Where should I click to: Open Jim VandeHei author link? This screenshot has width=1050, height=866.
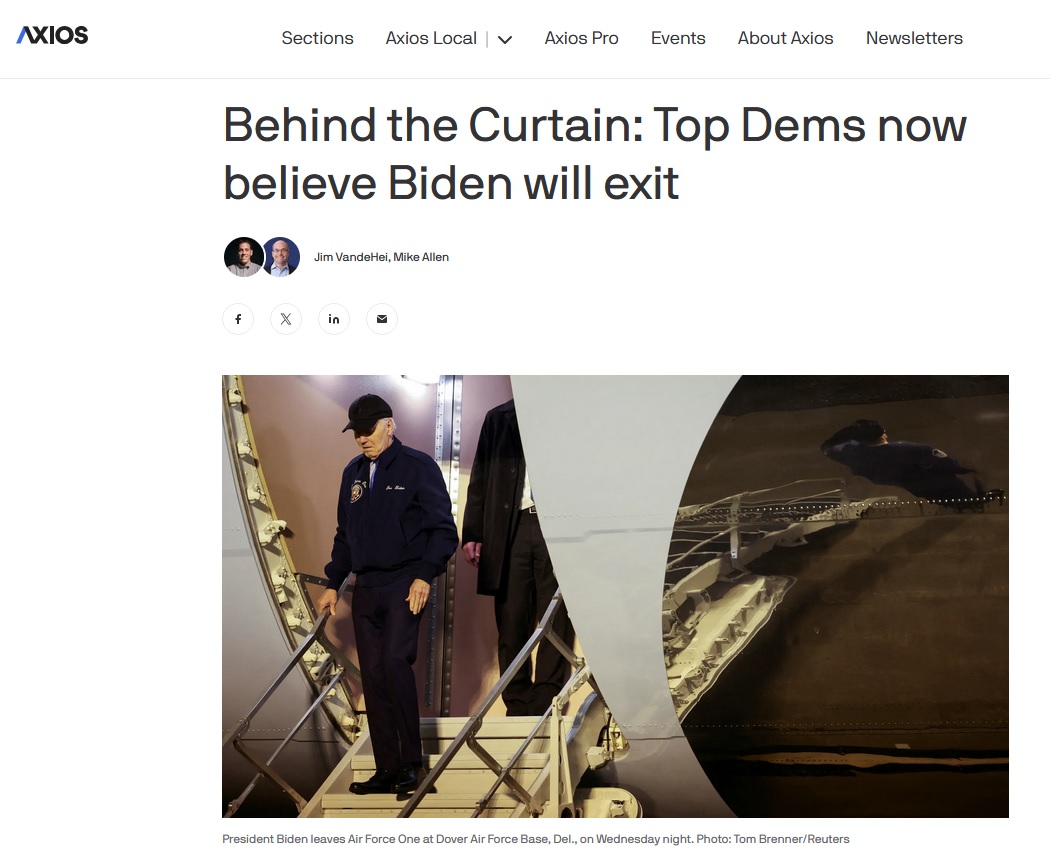[351, 257]
